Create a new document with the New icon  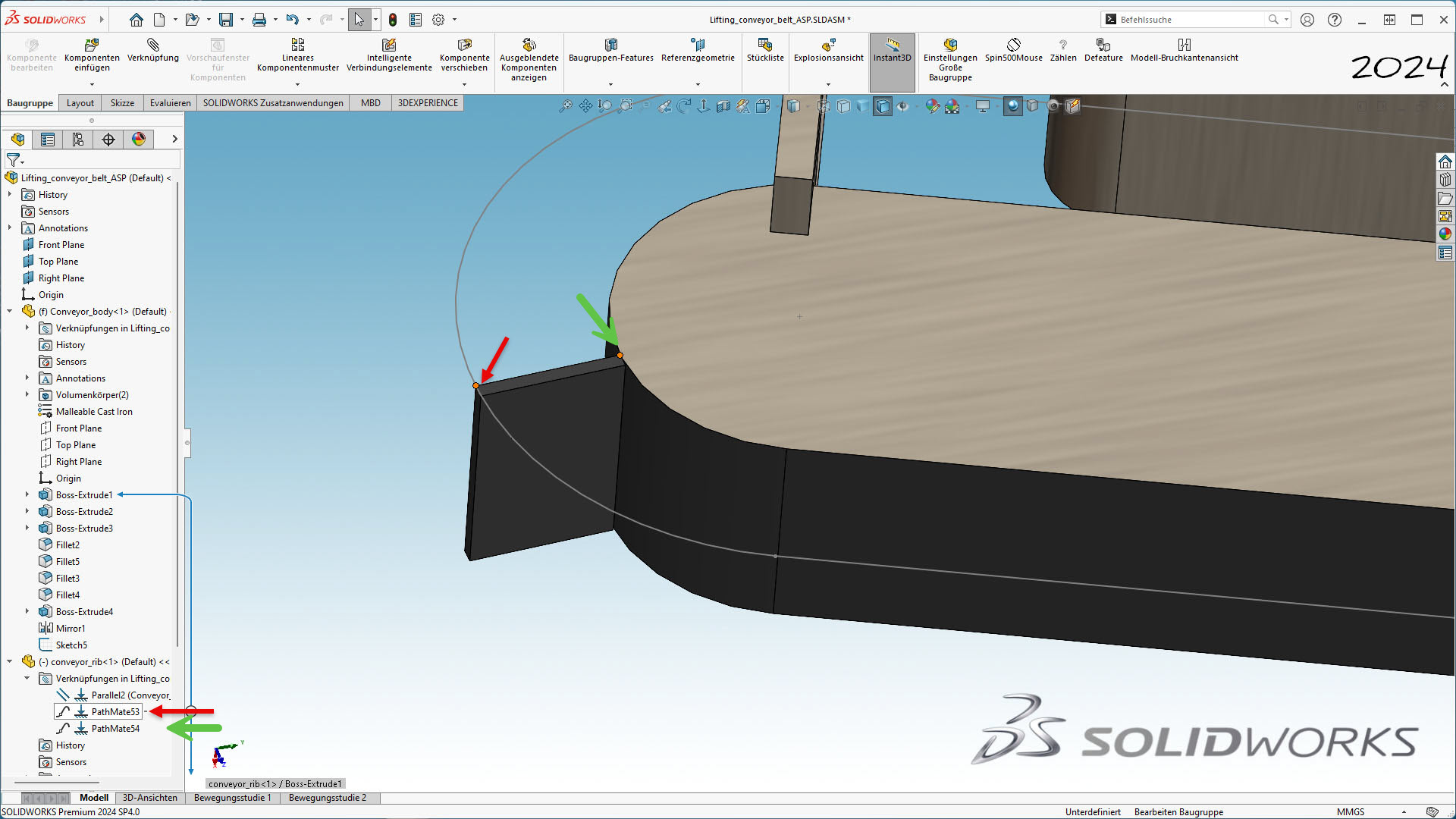[159, 20]
